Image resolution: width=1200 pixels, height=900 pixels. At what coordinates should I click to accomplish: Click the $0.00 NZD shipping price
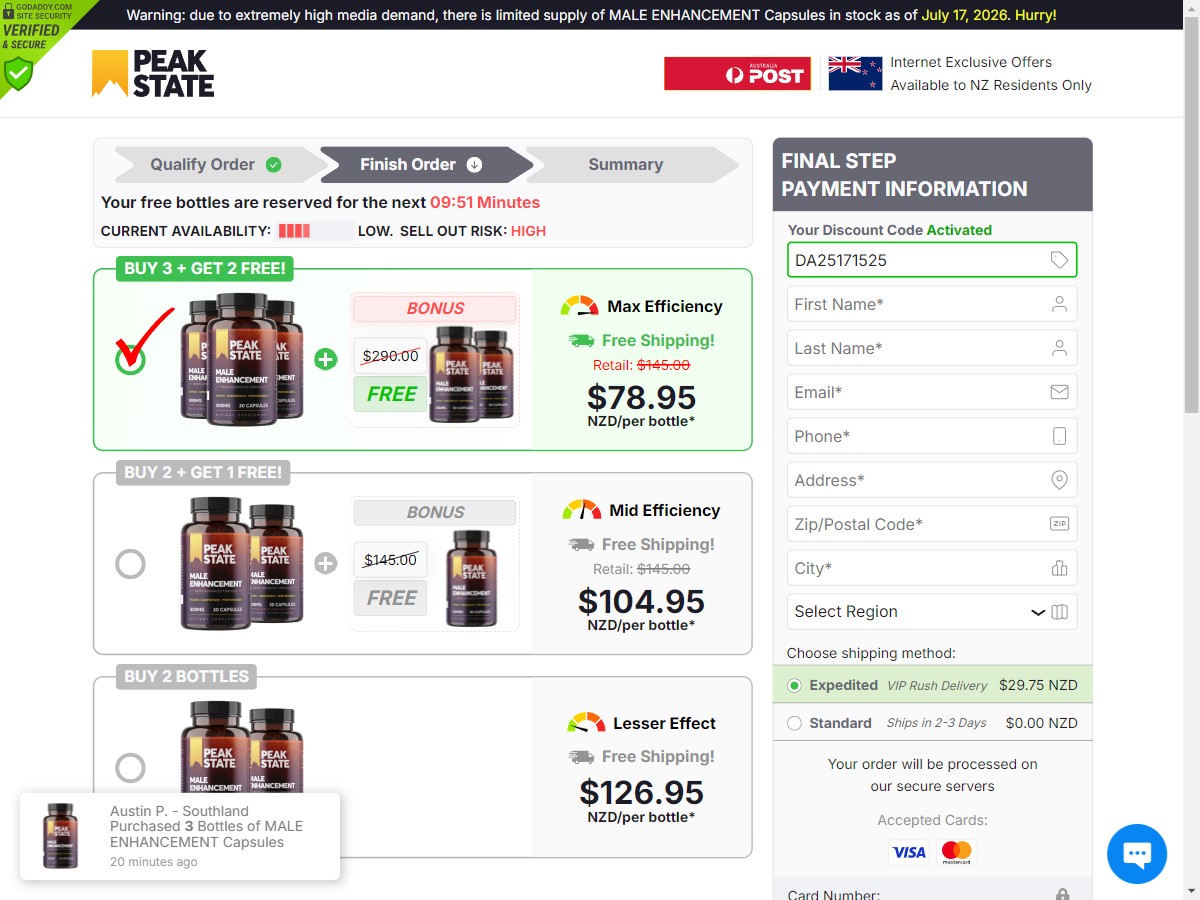(x=1042, y=723)
